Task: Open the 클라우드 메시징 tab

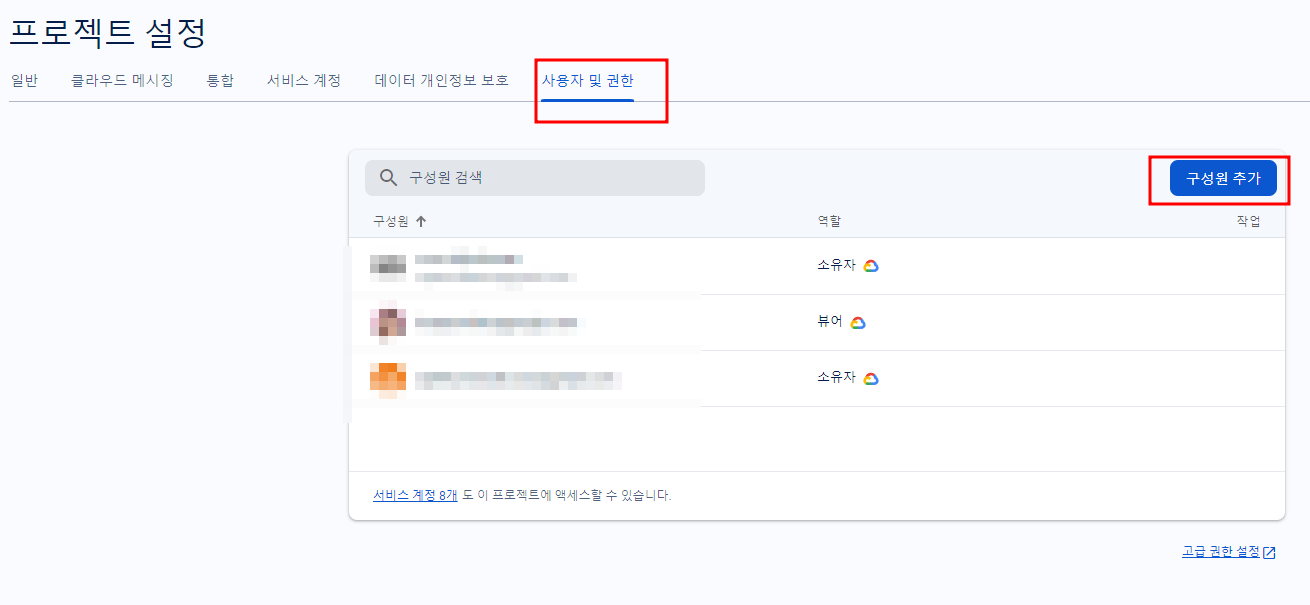Action: 122,81
